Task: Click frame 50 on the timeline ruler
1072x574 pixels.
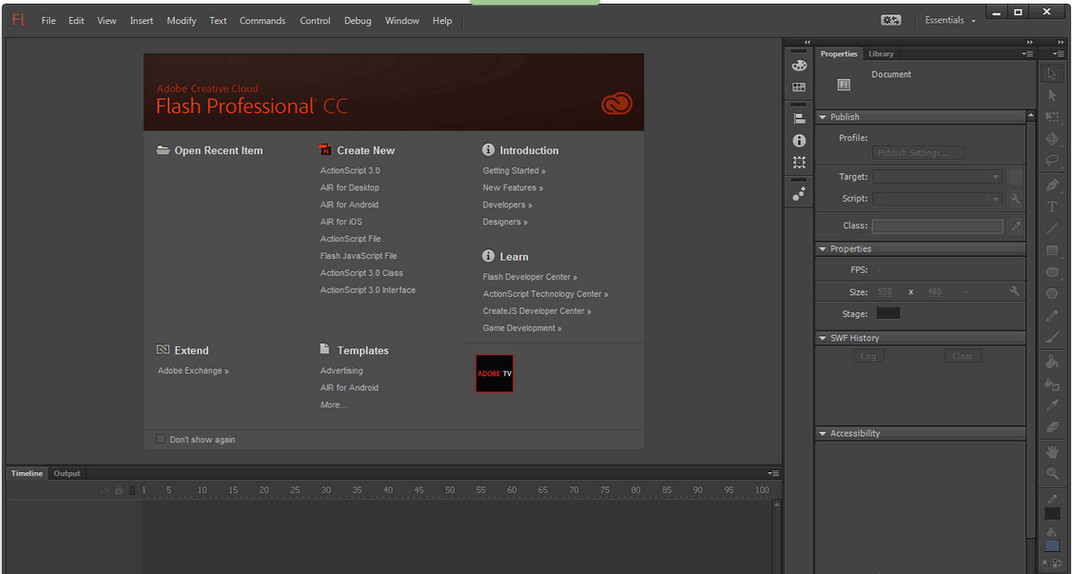Action: (450, 490)
